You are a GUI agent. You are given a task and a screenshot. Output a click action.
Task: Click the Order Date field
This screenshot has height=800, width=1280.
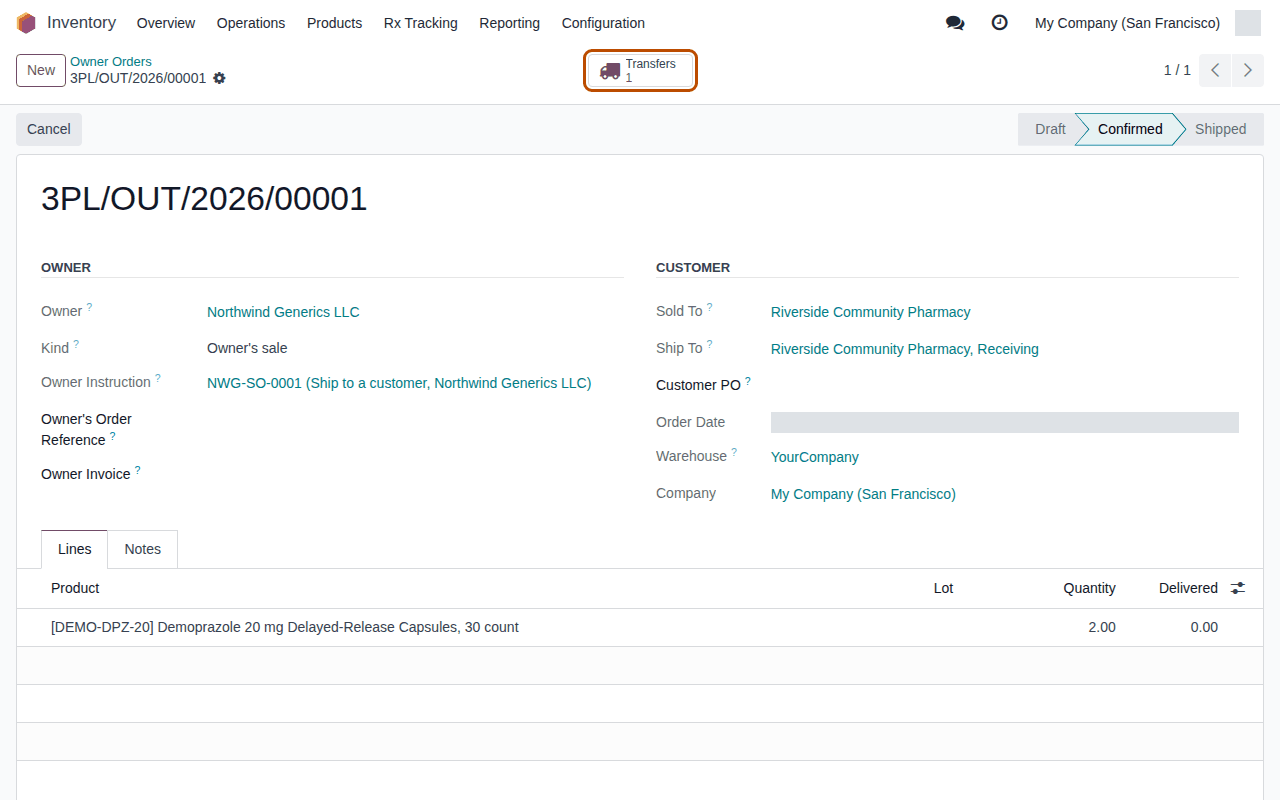pyautogui.click(x=1005, y=422)
